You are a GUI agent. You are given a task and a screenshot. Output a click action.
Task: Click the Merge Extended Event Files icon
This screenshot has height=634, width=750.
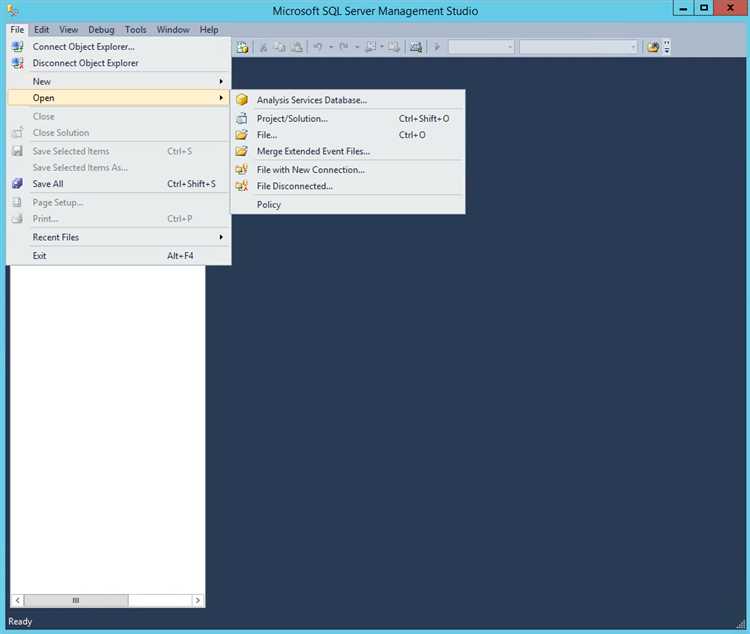(x=241, y=152)
